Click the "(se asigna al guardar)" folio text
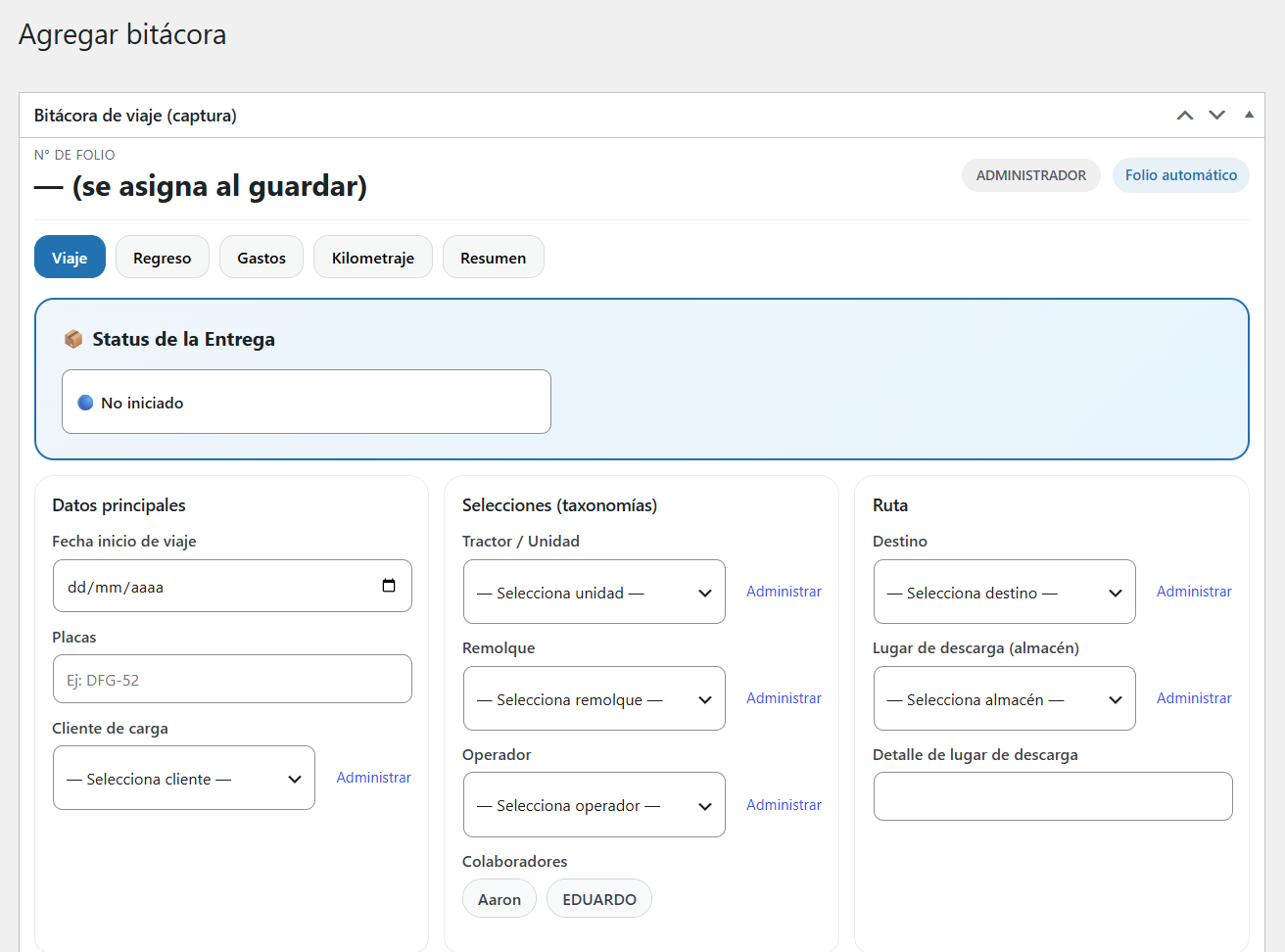This screenshot has width=1285, height=952. point(219,186)
